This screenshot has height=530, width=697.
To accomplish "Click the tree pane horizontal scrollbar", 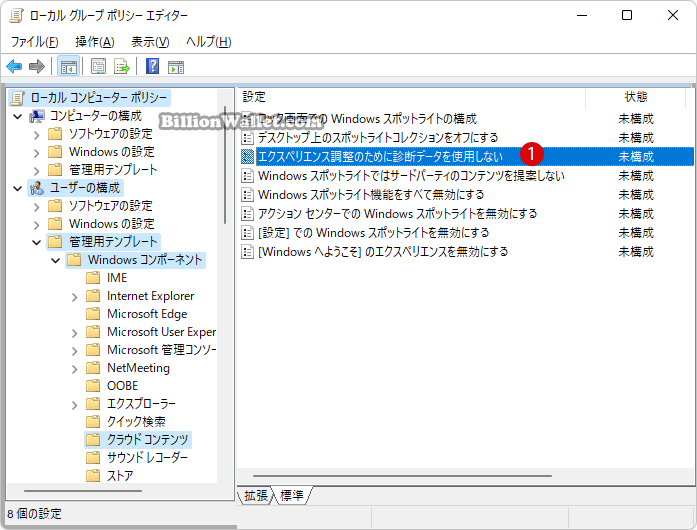I will 83,491.
